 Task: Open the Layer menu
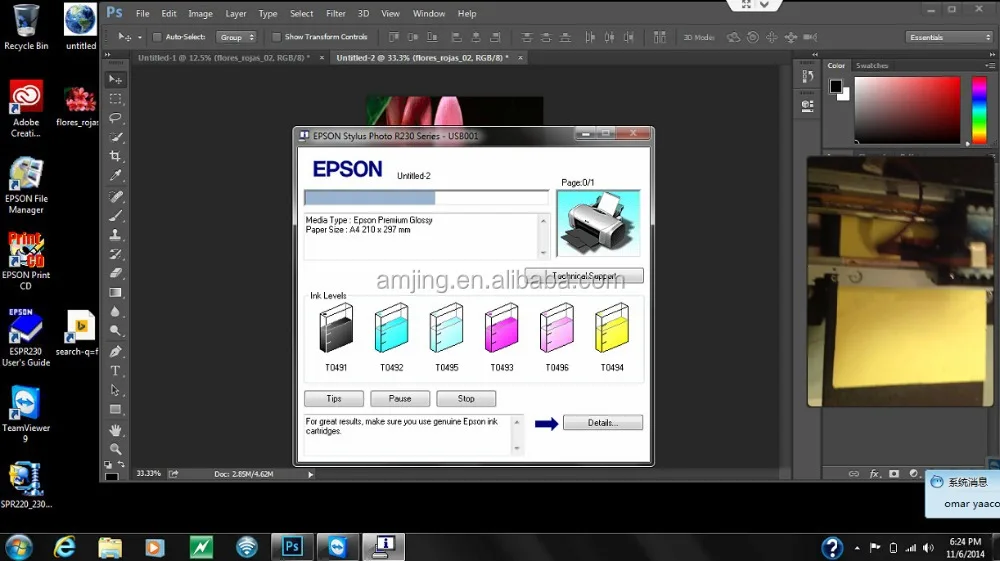(235, 13)
